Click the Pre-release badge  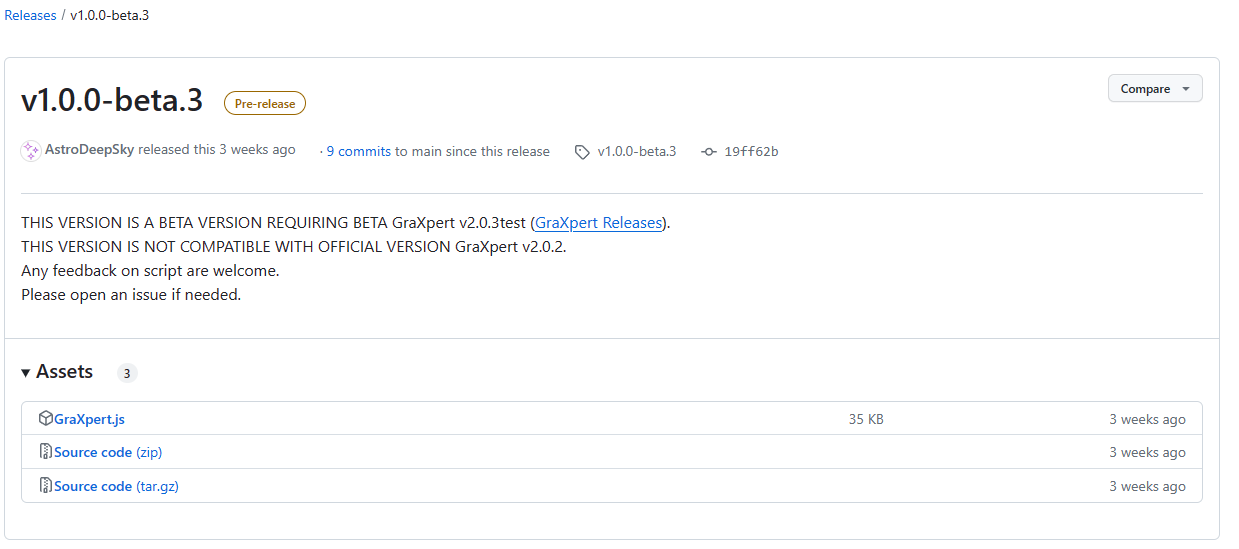point(265,103)
